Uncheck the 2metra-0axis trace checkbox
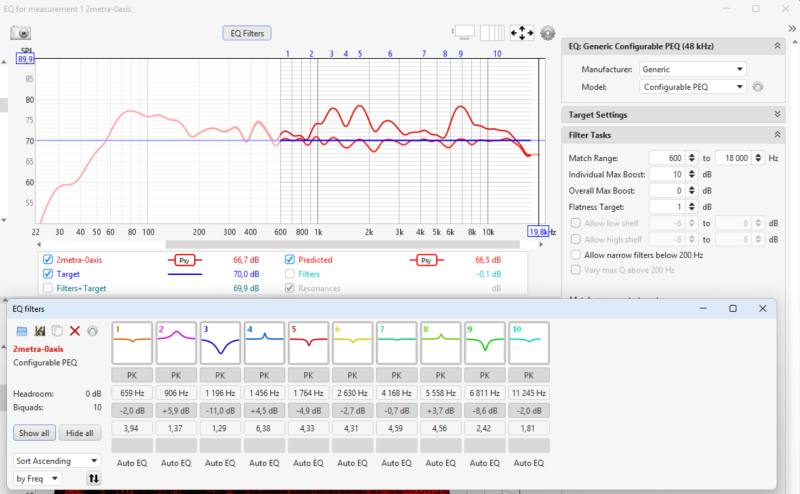 point(48,260)
